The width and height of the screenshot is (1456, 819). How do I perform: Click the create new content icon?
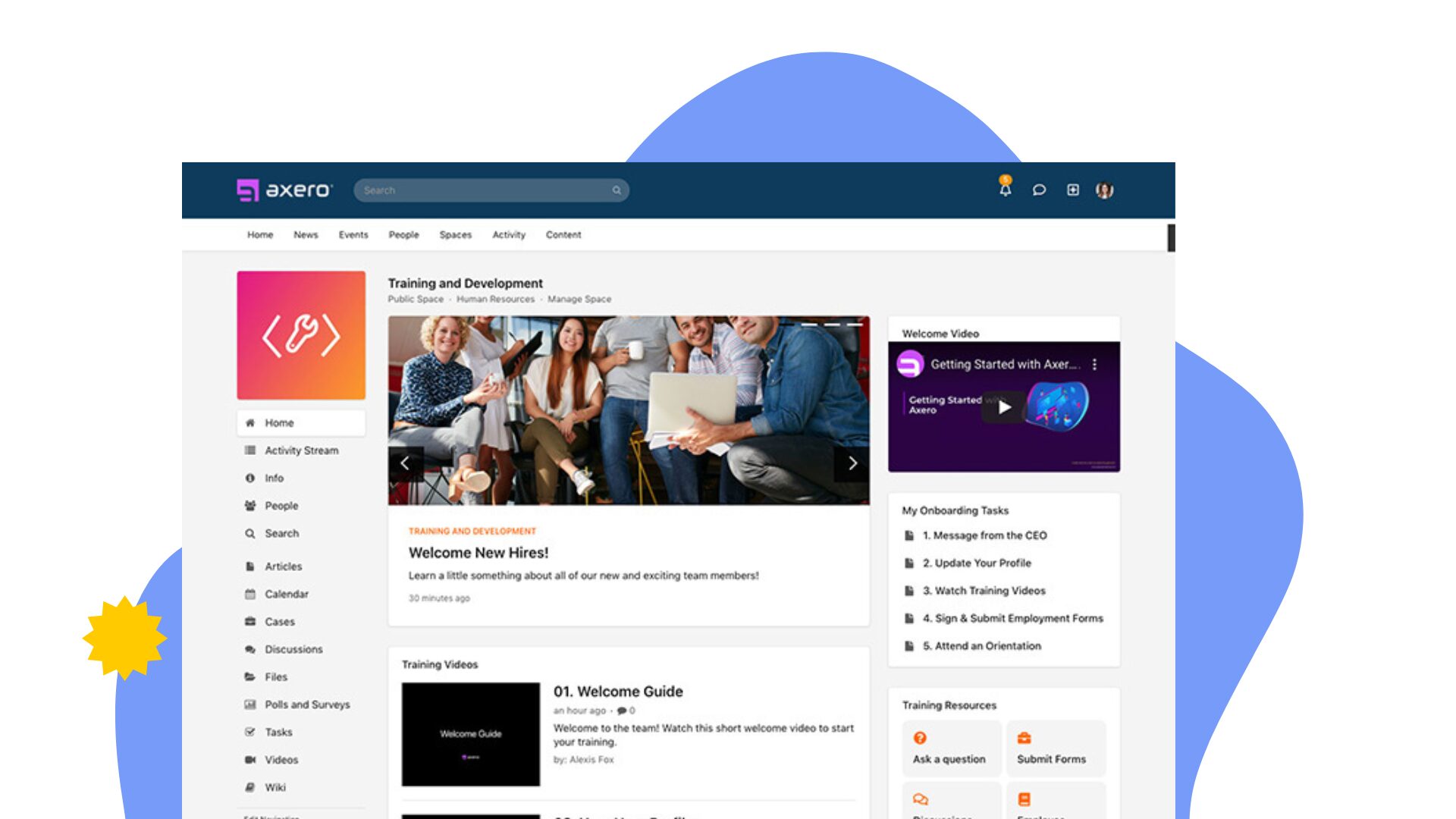[x=1073, y=190]
